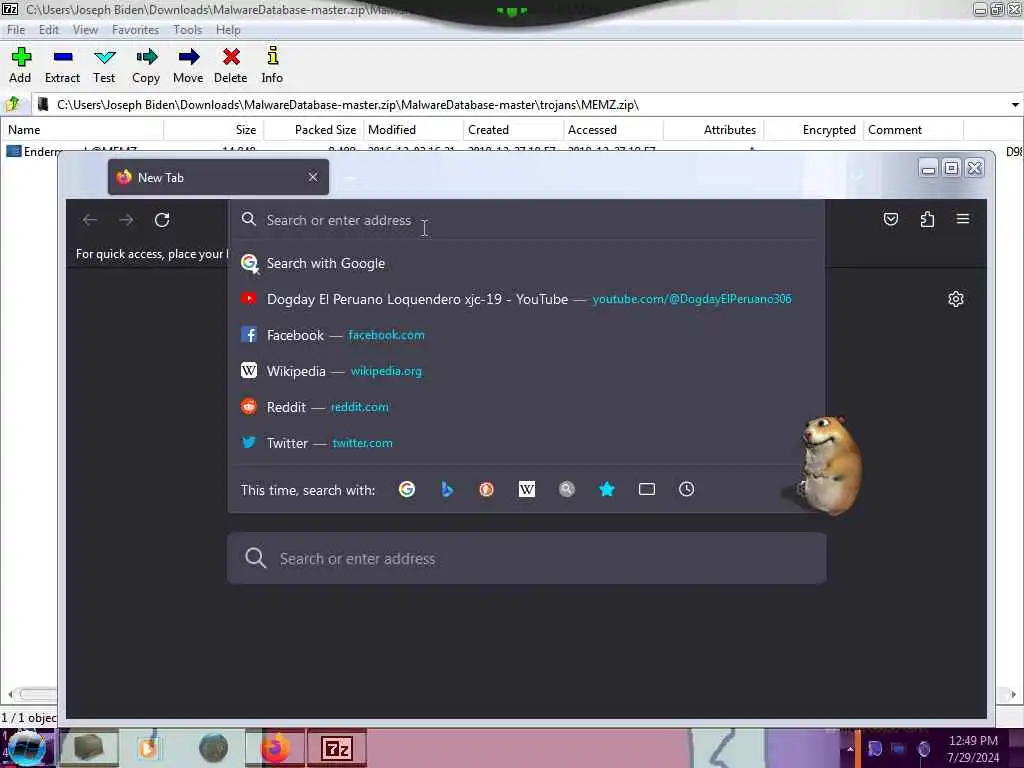Screen dimensions: 1024x768
Task: Open the 7-Zip View menu
Action: [85, 30]
